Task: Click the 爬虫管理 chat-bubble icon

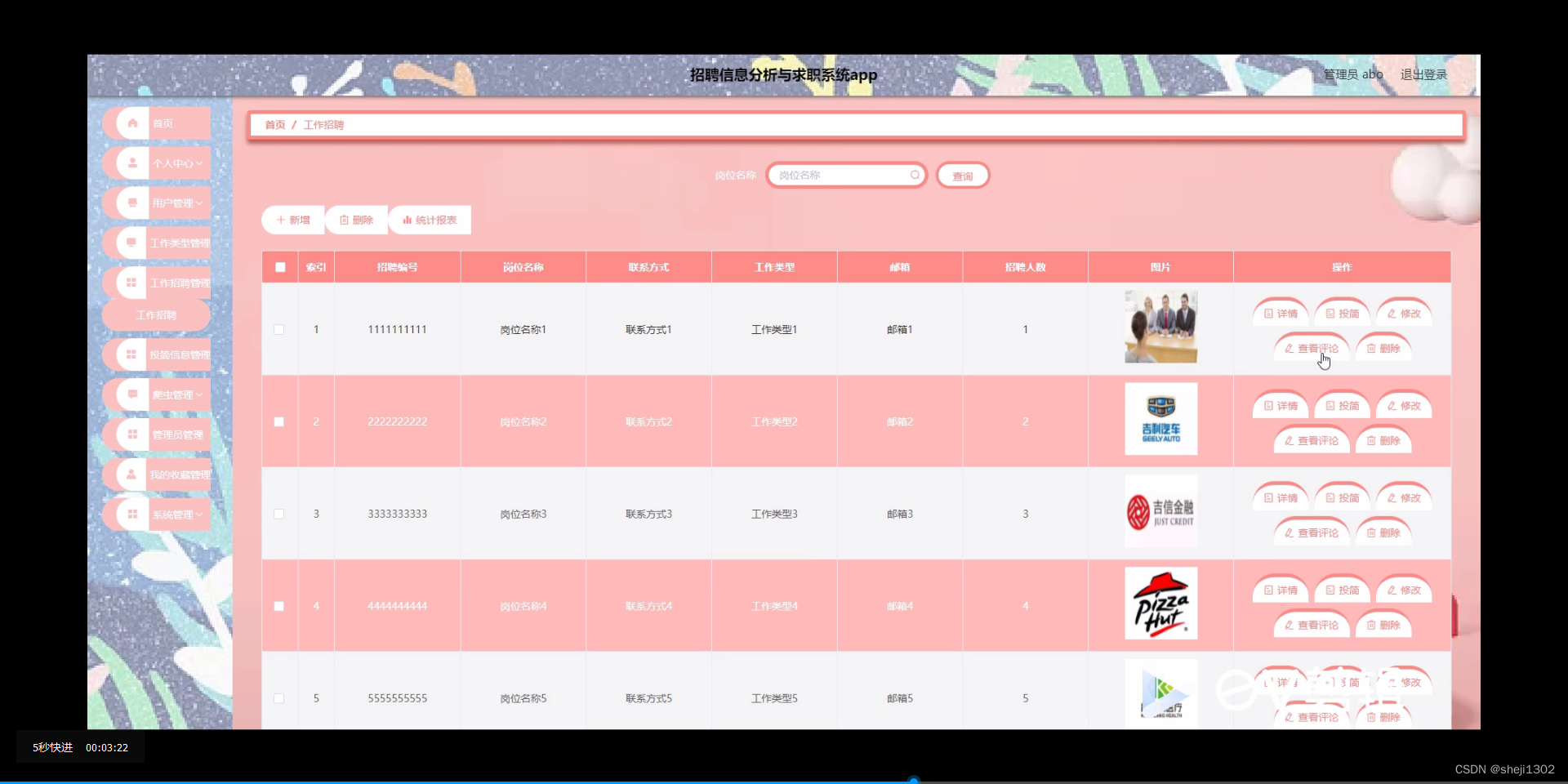Action: tap(132, 394)
